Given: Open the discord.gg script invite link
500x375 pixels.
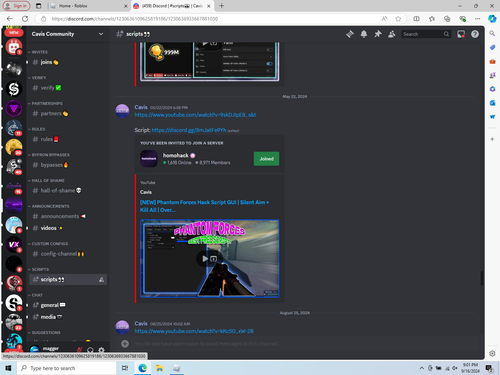Looking at the screenshot, I should [189, 130].
